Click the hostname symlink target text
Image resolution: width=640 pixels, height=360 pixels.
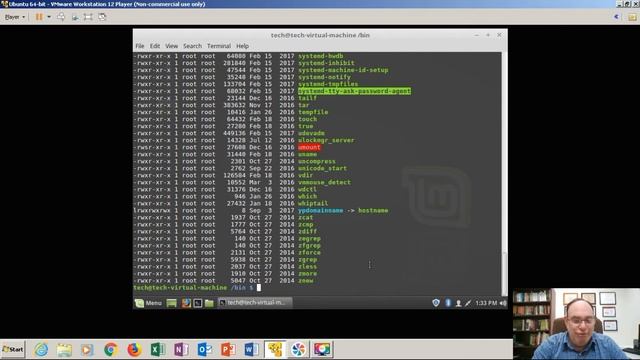[x=373, y=211]
